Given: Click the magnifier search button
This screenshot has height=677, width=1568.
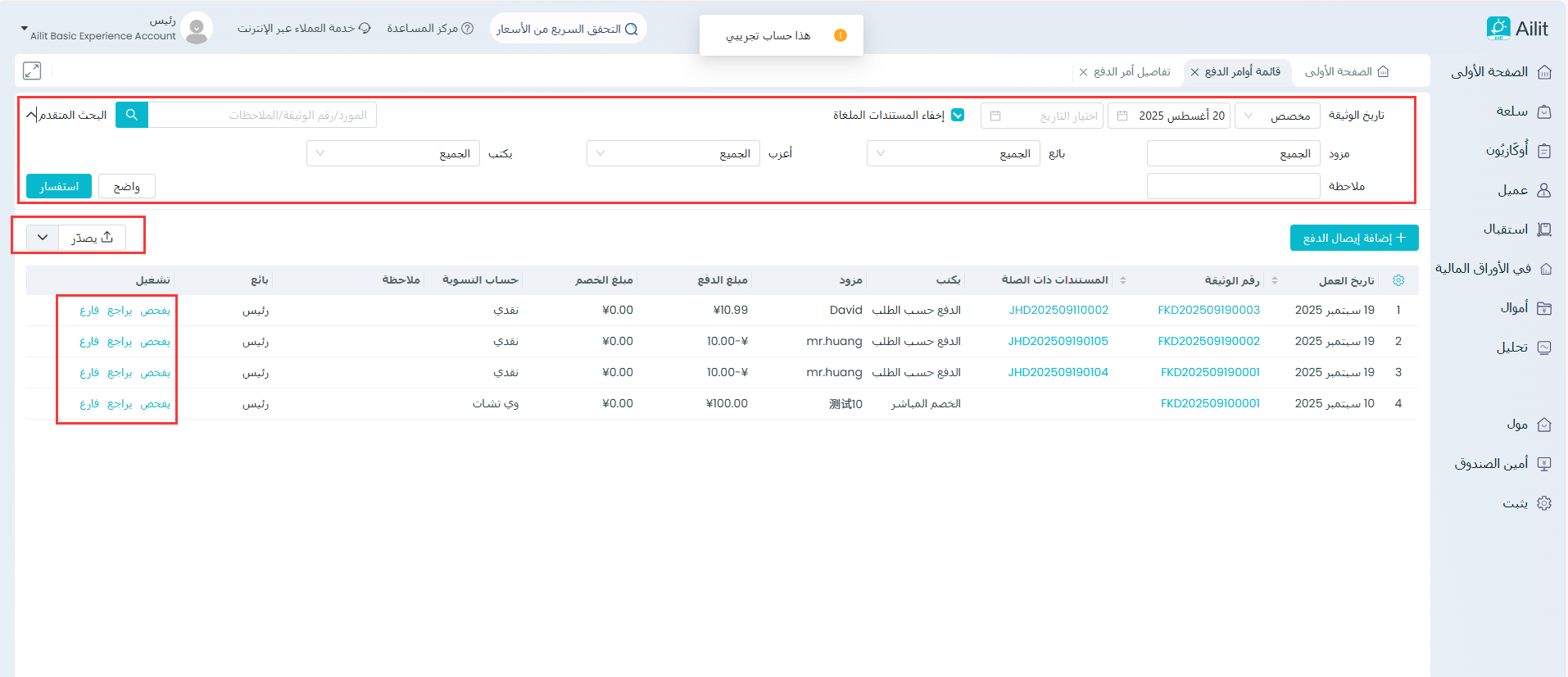Looking at the screenshot, I should [132, 116].
